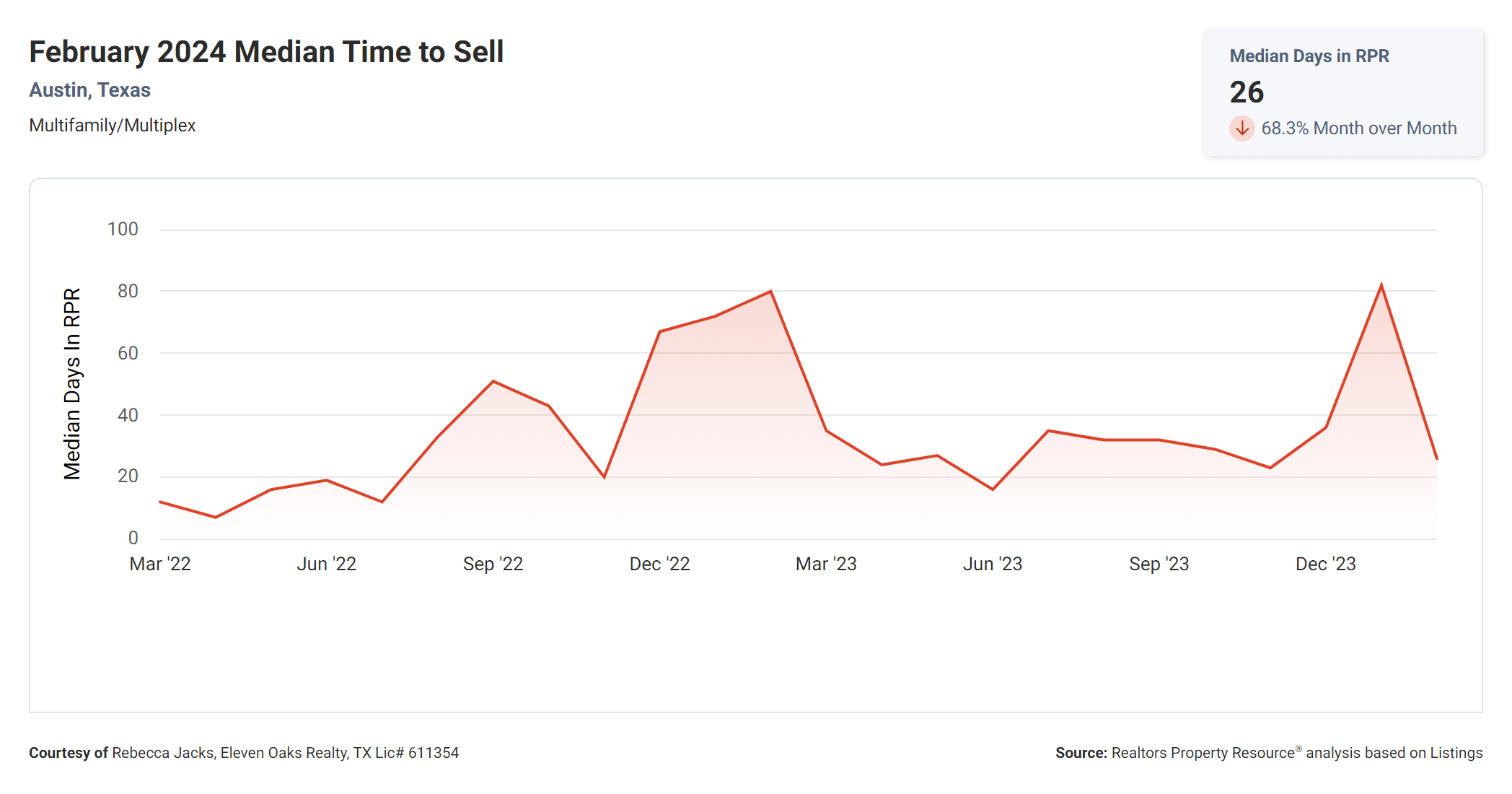Click the Dec '22 x-axis label
The width and height of the screenshot is (1512, 794).
click(x=659, y=564)
